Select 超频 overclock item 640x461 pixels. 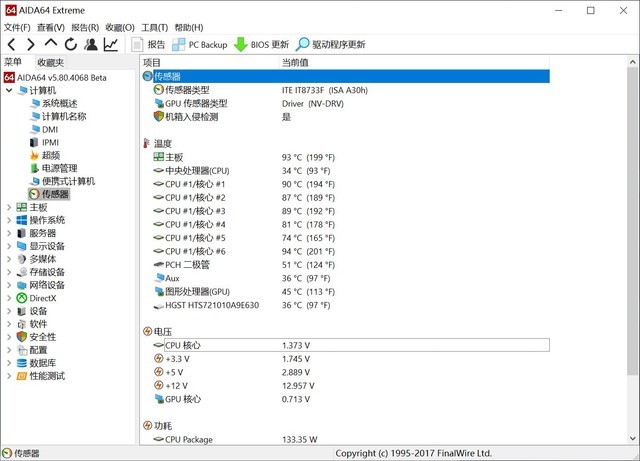[x=45, y=155]
